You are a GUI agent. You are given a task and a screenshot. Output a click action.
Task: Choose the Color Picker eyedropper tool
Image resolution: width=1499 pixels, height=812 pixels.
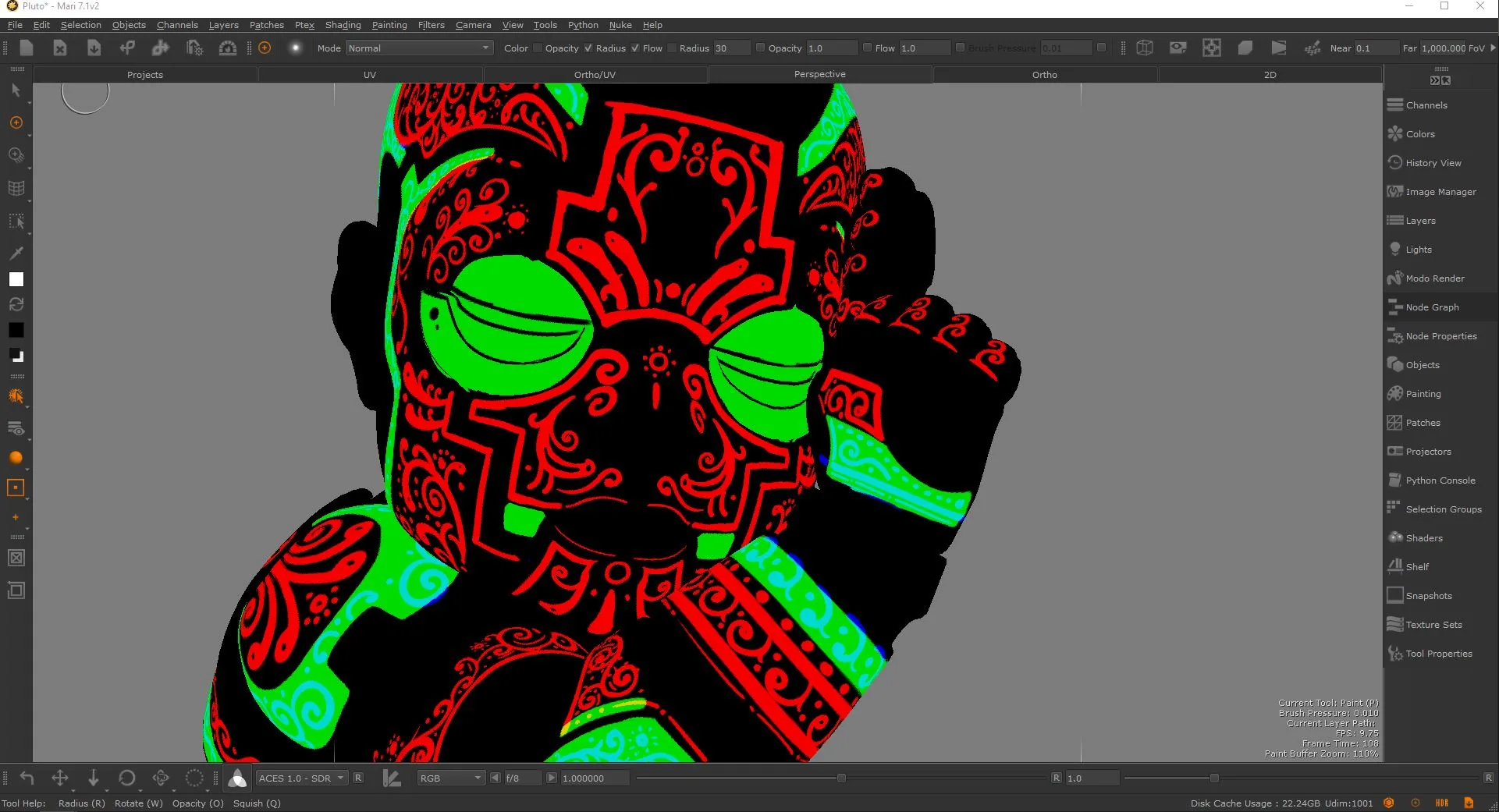click(x=16, y=253)
